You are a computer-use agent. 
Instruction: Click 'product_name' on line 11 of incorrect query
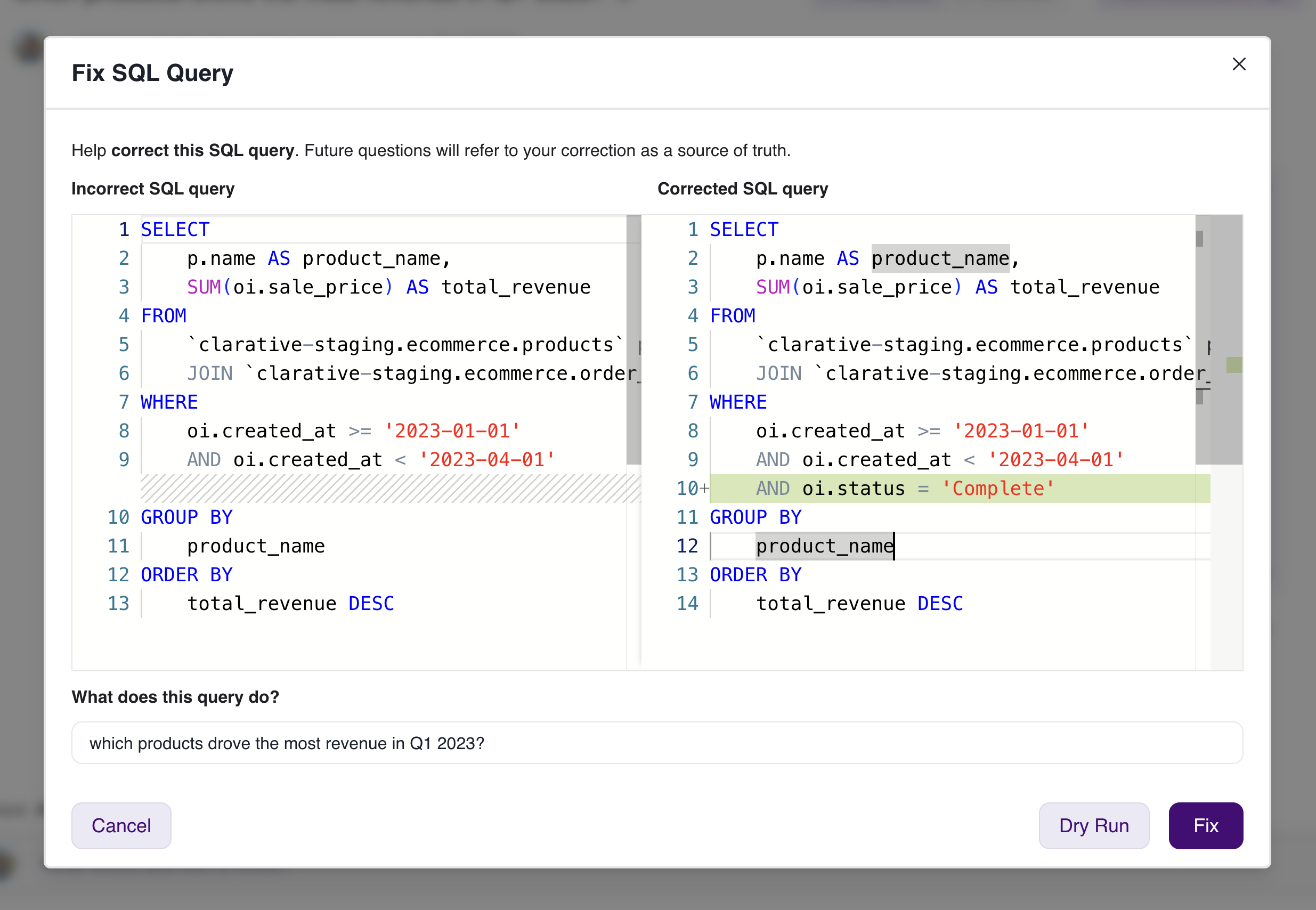pos(256,546)
